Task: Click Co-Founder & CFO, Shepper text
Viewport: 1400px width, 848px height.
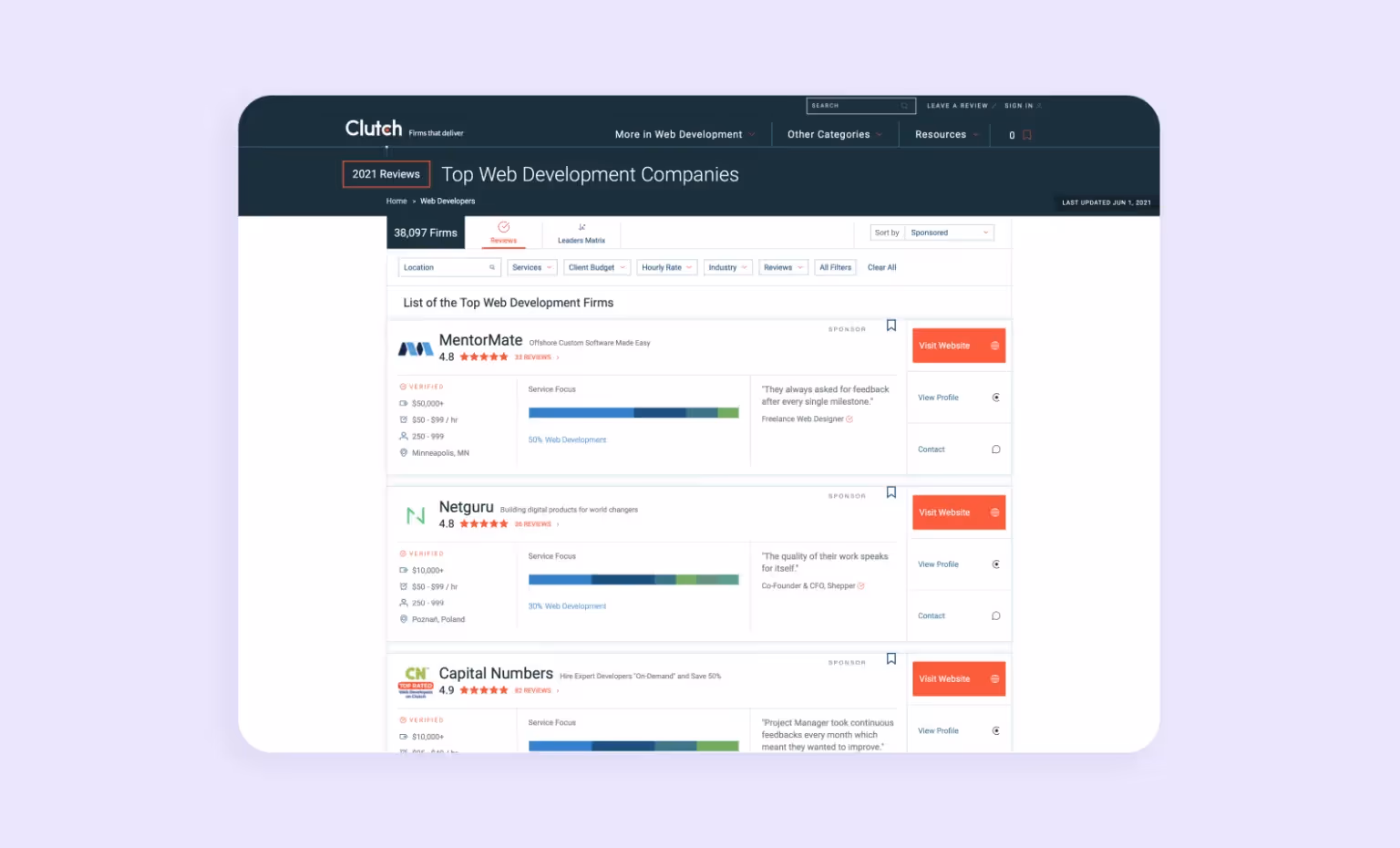Action: point(808,586)
